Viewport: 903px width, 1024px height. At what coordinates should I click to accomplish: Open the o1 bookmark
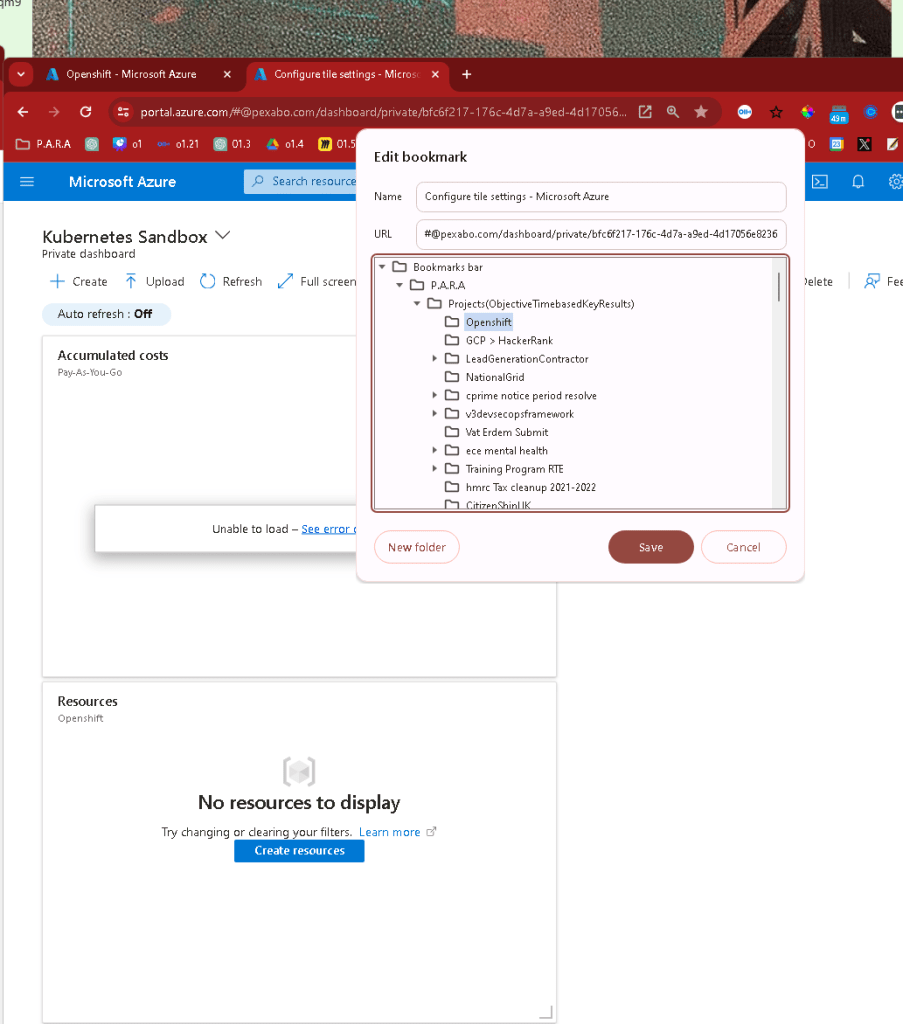coord(128,144)
